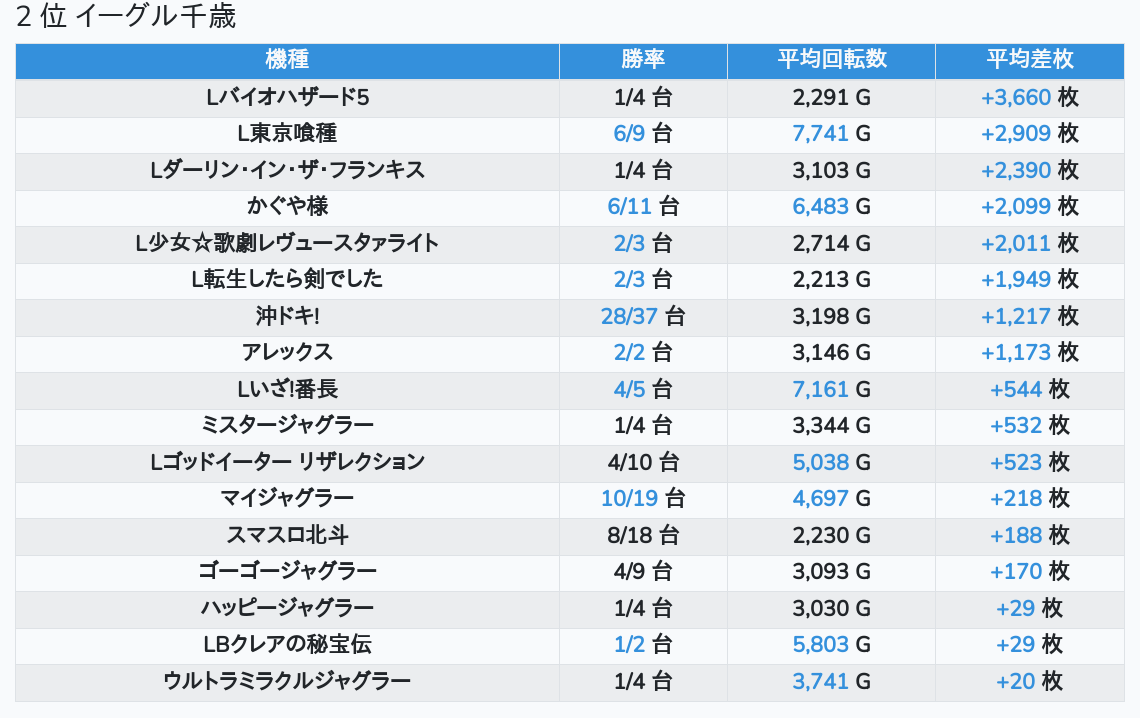Open the 10/19 win rate for マイジャグラー
Viewport: 1140px width, 718px height.
(x=629, y=498)
